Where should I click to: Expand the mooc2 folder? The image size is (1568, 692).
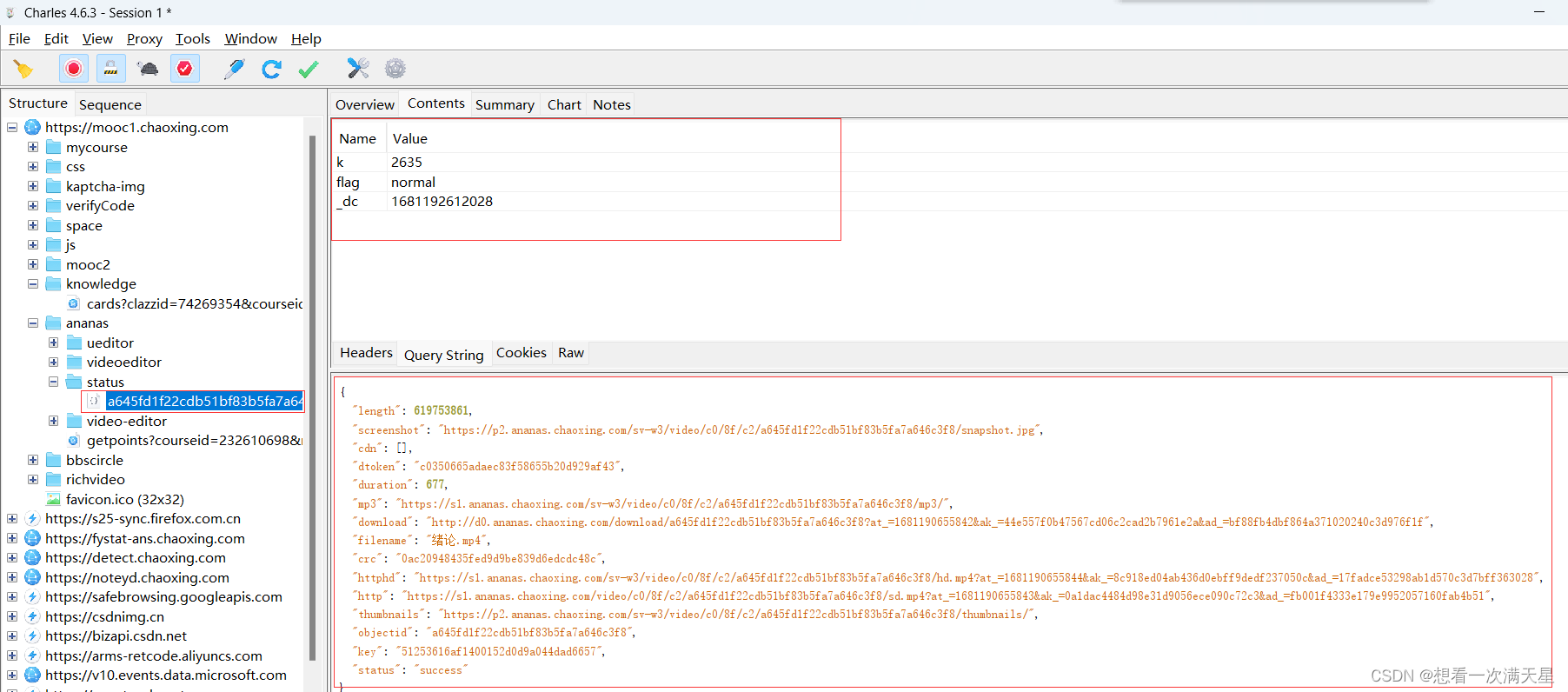point(33,264)
